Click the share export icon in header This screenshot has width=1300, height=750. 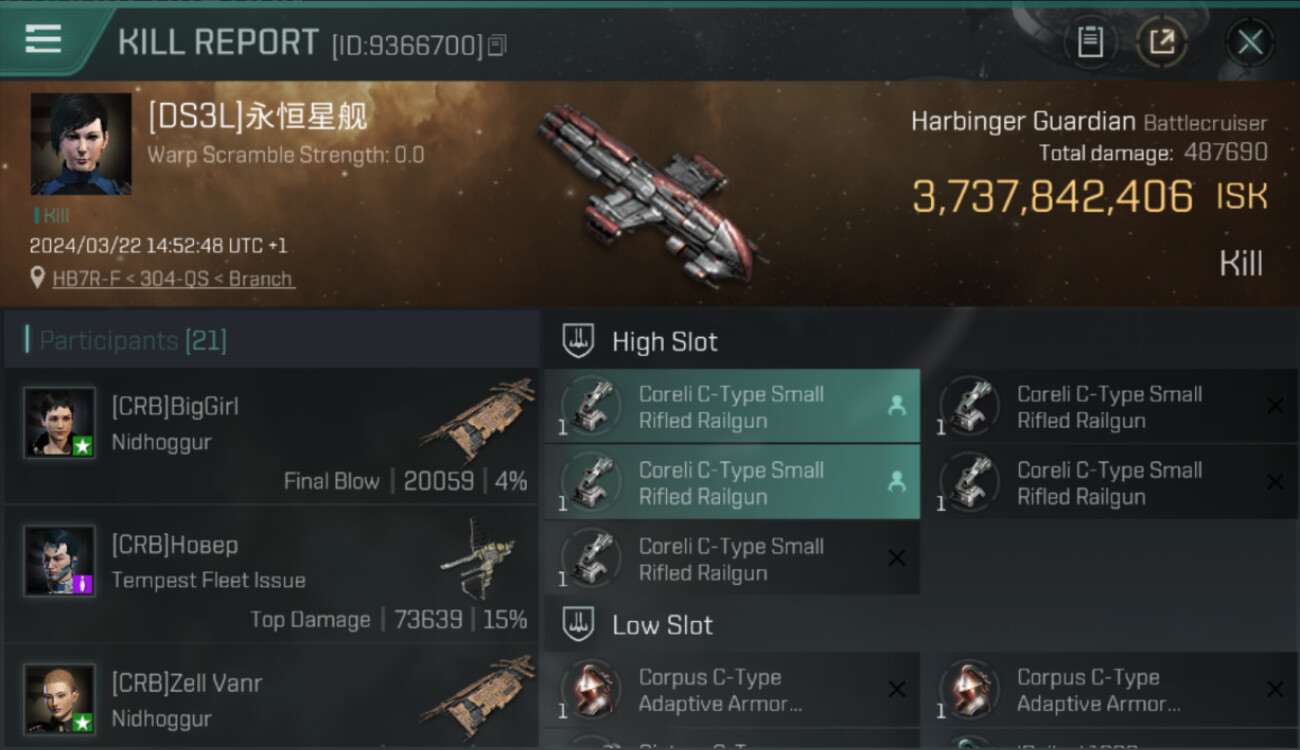[x=1162, y=42]
